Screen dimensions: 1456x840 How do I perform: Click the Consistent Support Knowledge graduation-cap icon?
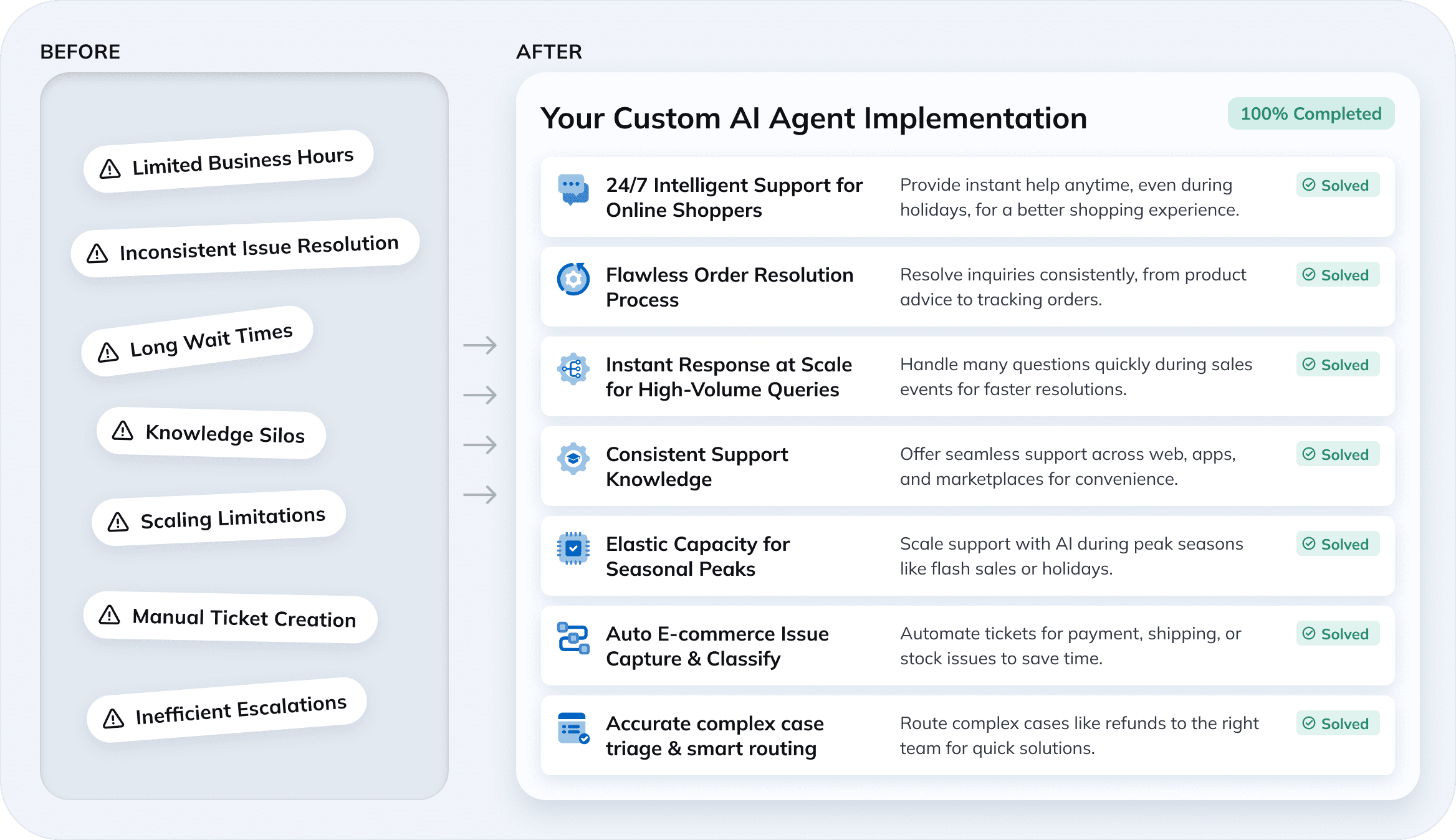pyautogui.click(x=573, y=459)
